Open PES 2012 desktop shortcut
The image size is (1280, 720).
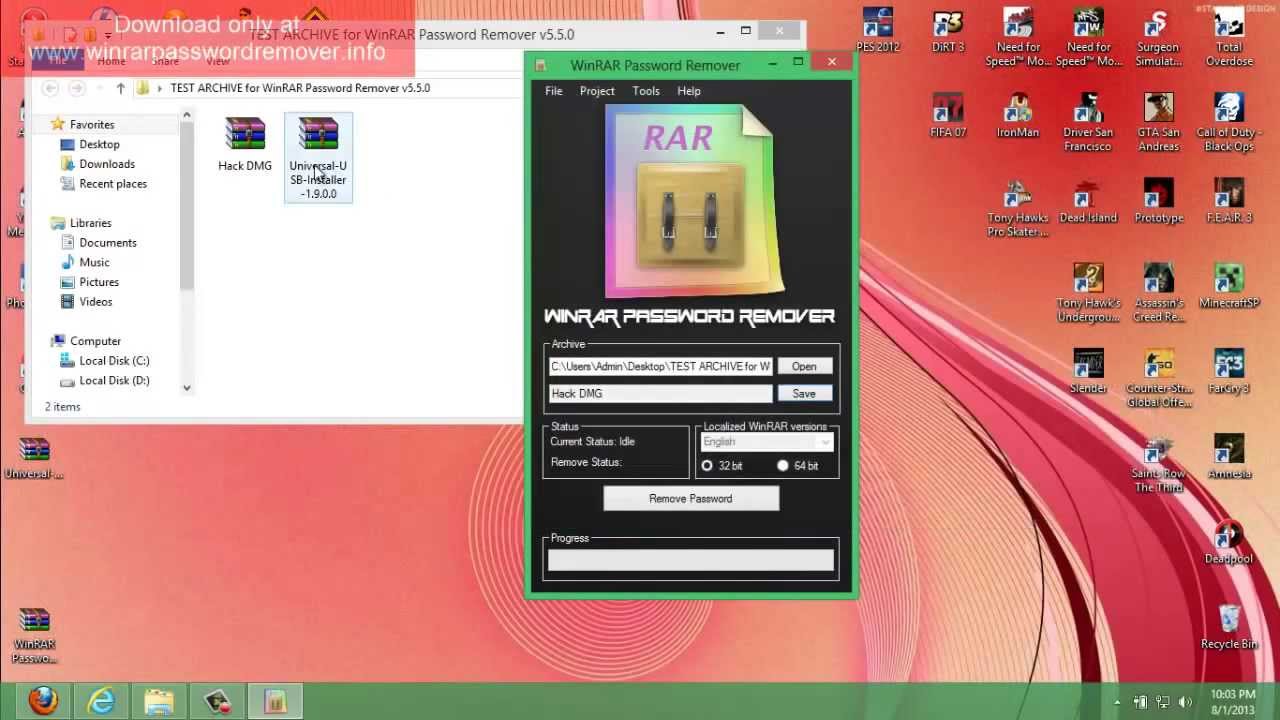[x=877, y=31]
